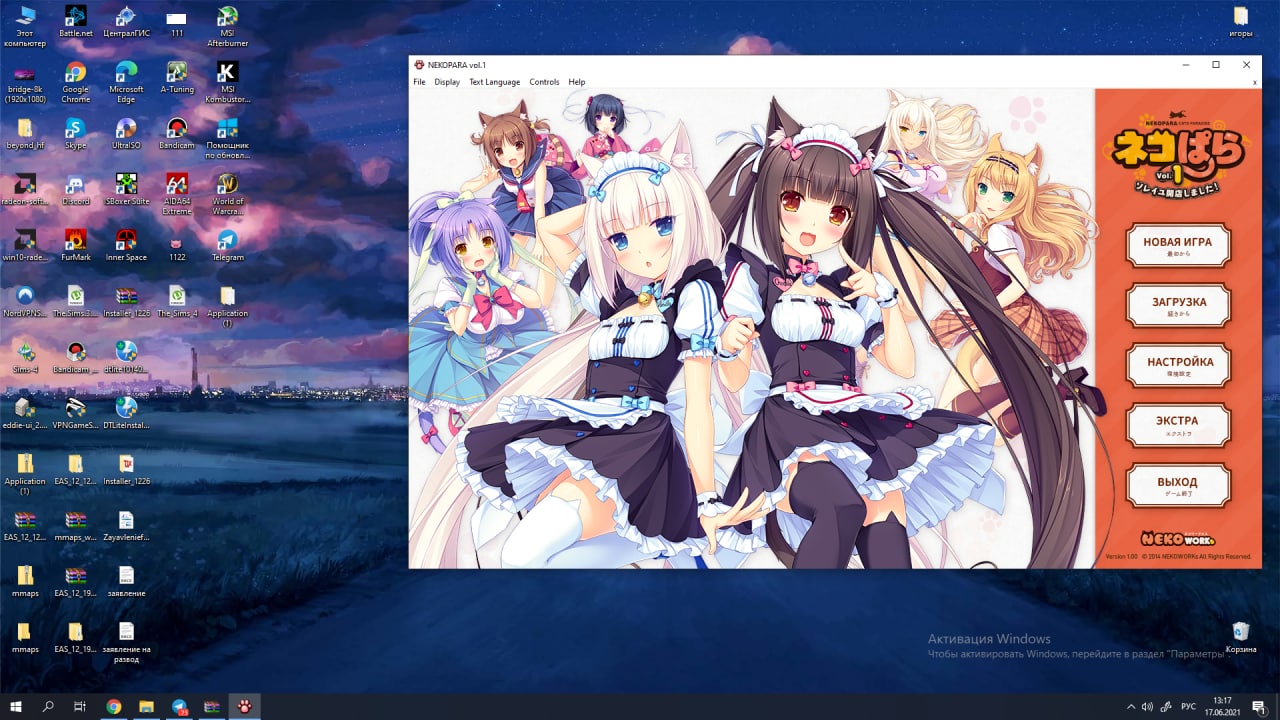
Task: Launch MSI Afterburner shortcut
Action: pos(227,26)
